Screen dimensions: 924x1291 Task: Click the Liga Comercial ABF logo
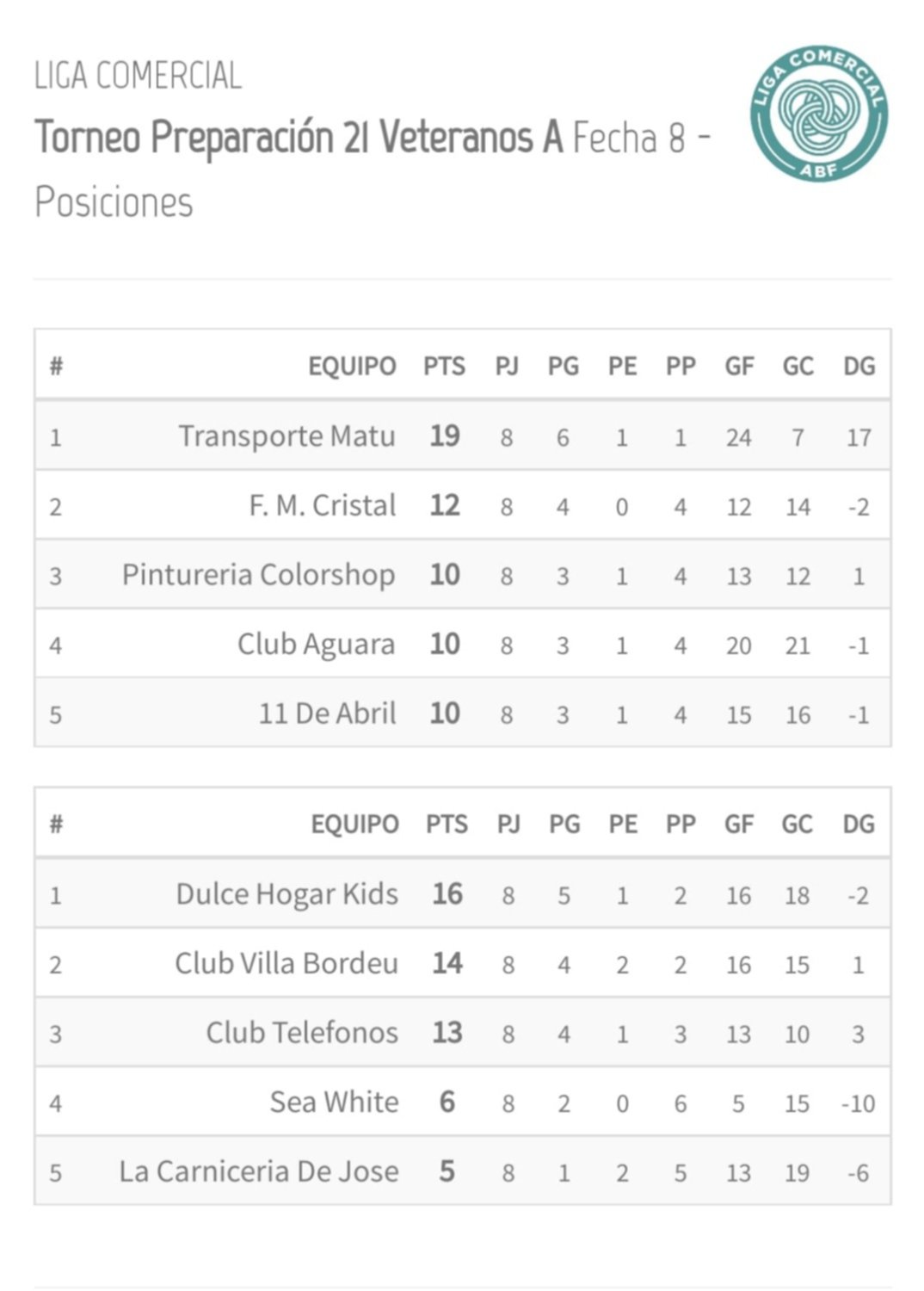pyautogui.click(x=818, y=114)
